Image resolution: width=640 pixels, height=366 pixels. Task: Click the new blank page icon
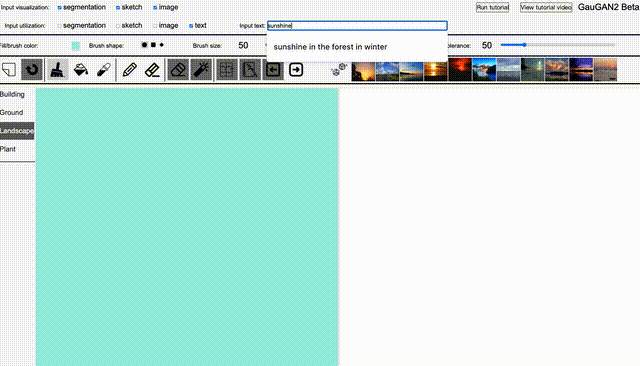[x=9, y=70]
